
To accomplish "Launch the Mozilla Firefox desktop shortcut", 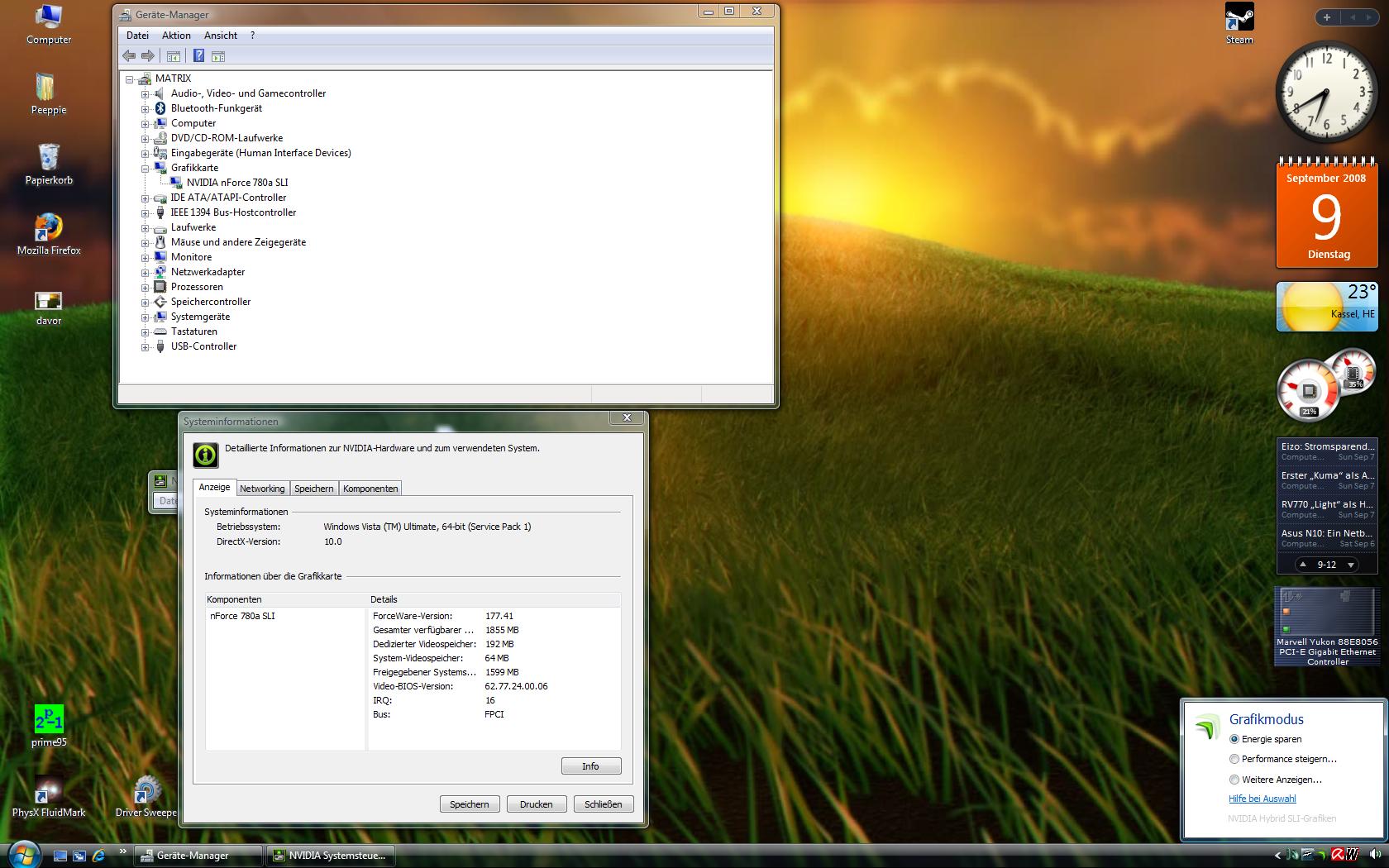I will [x=49, y=234].
